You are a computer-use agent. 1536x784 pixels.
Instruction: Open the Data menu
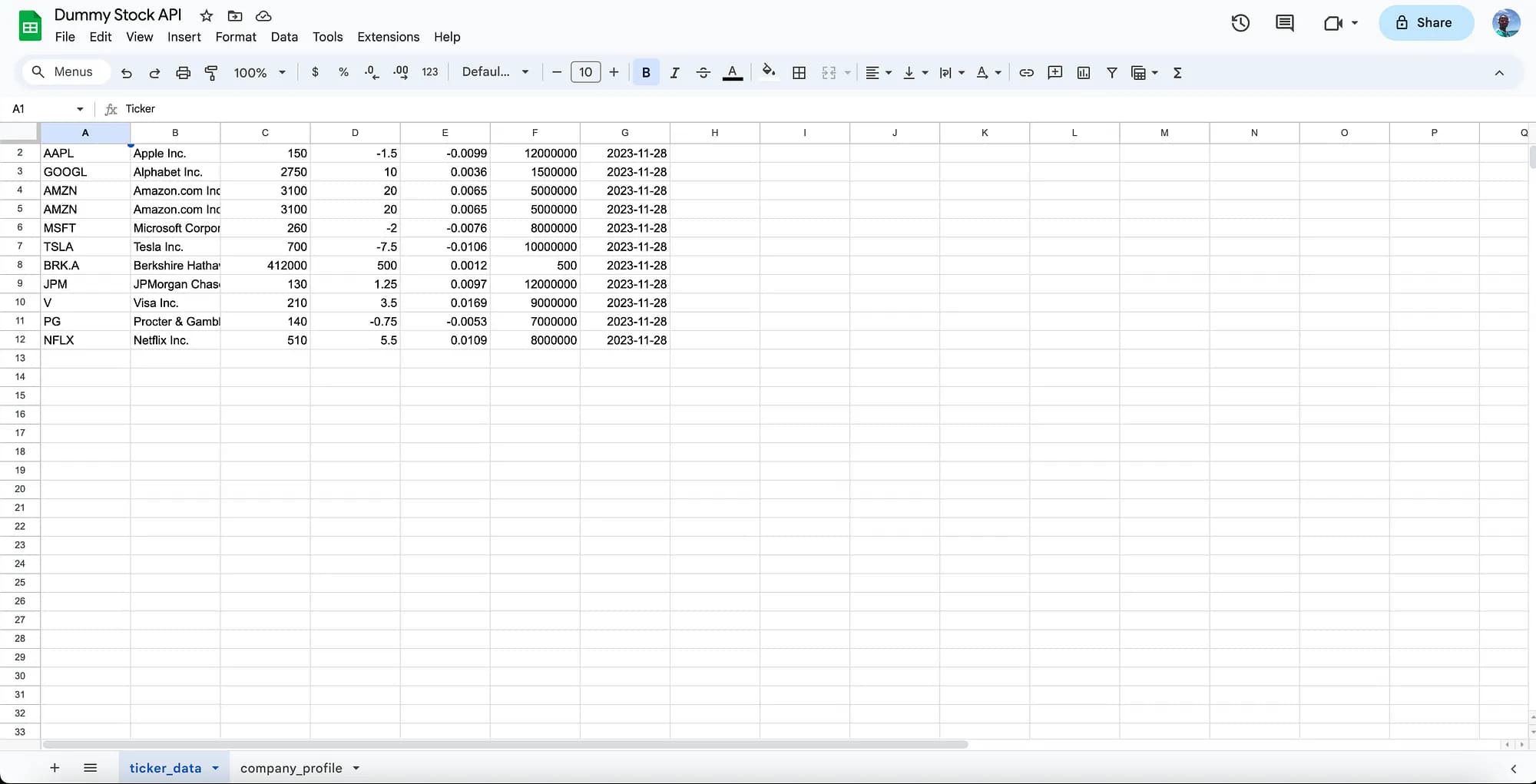point(284,37)
